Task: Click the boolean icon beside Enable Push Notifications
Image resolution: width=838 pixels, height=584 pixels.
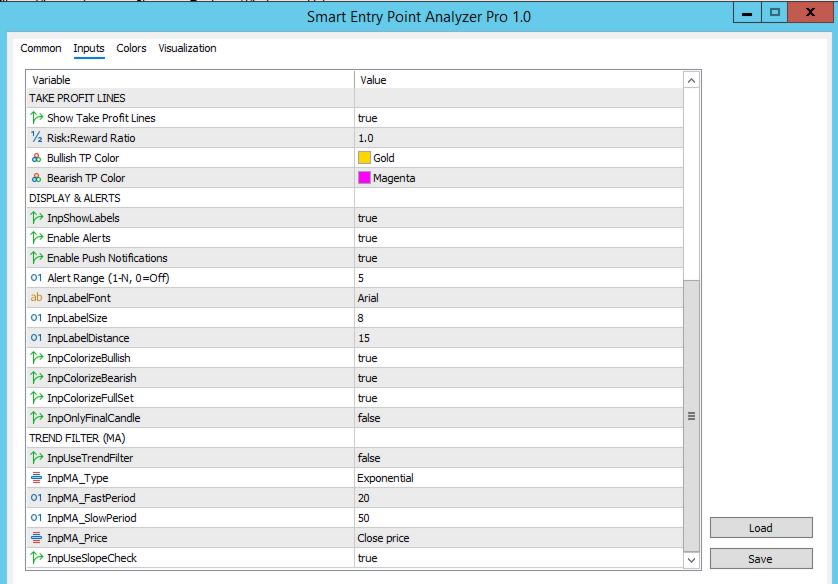Action: point(36,258)
